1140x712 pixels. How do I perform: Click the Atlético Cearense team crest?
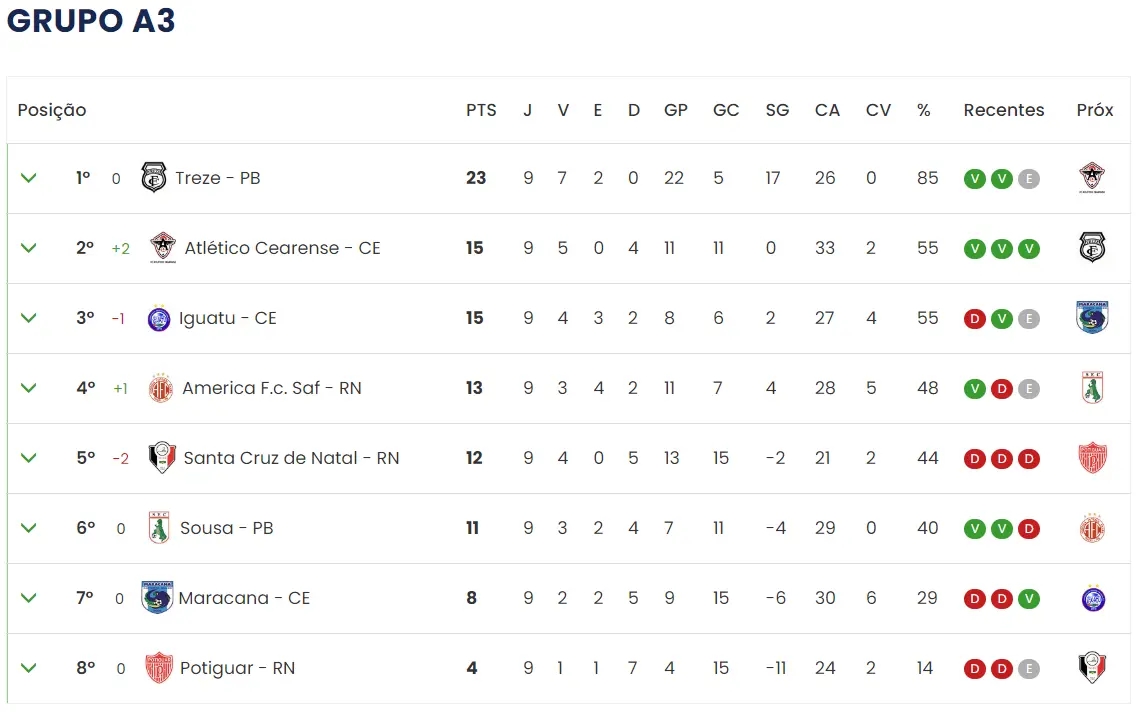pyautogui.click(x=163, y=248)
